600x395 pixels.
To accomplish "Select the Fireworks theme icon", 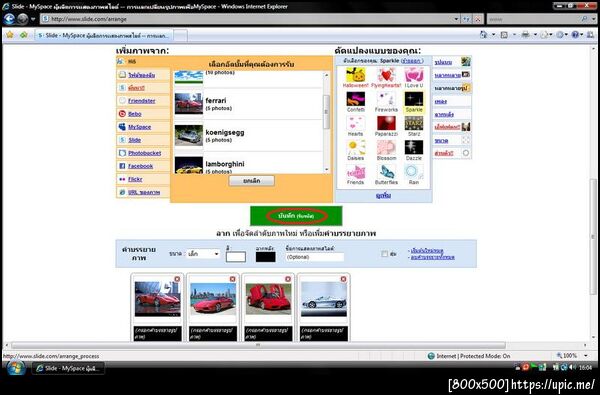I will click(x=386, y=99).
